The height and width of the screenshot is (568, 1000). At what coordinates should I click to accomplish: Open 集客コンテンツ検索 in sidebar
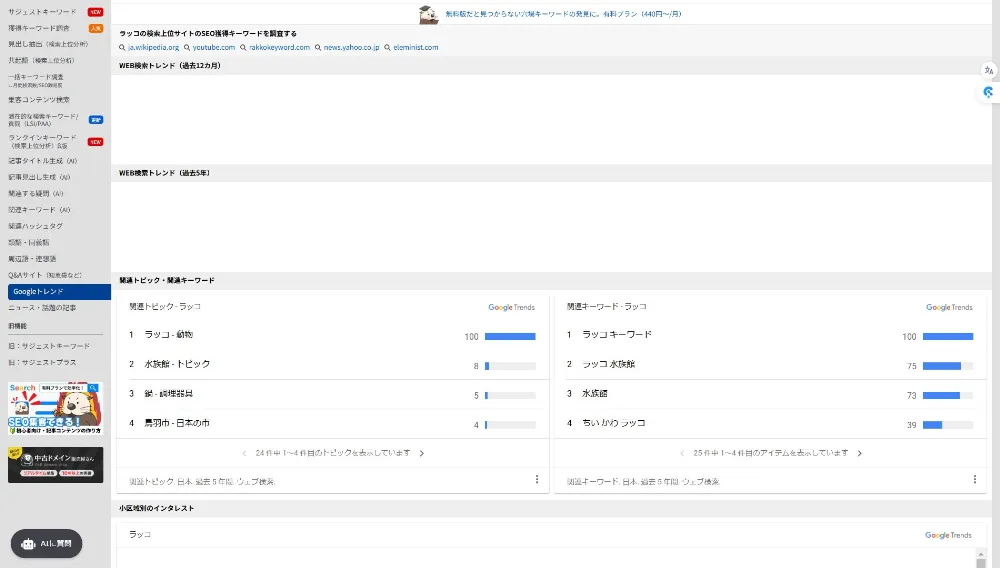pos(39,100)
